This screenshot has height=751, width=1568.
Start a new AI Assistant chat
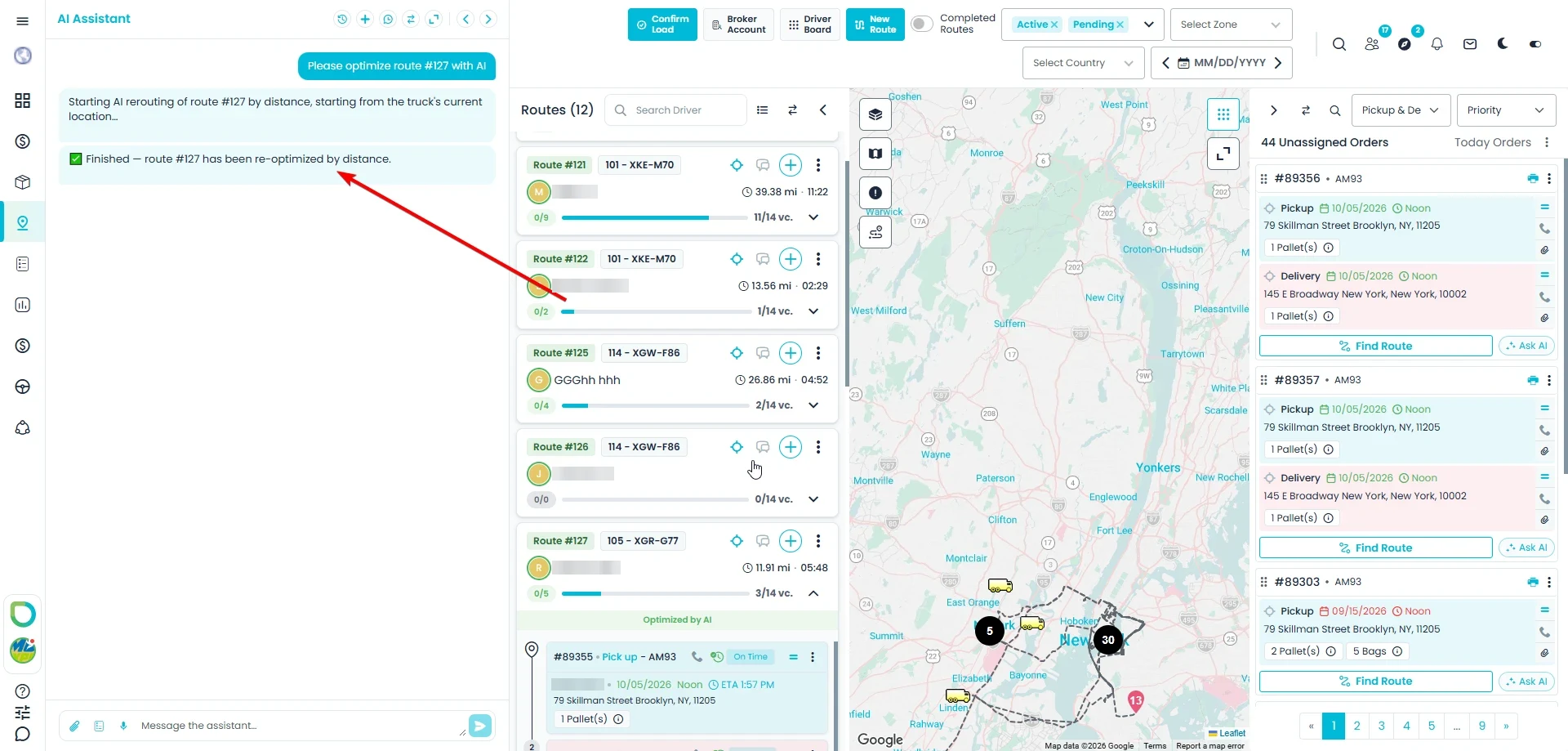coord(365,19)
